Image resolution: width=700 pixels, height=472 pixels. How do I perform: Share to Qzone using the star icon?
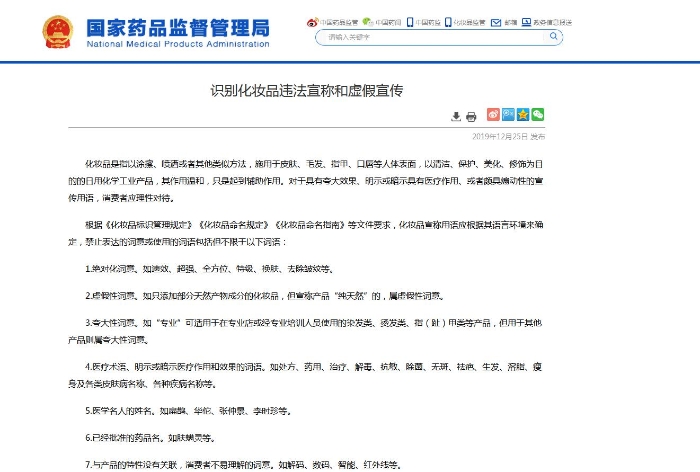point(523,115)
